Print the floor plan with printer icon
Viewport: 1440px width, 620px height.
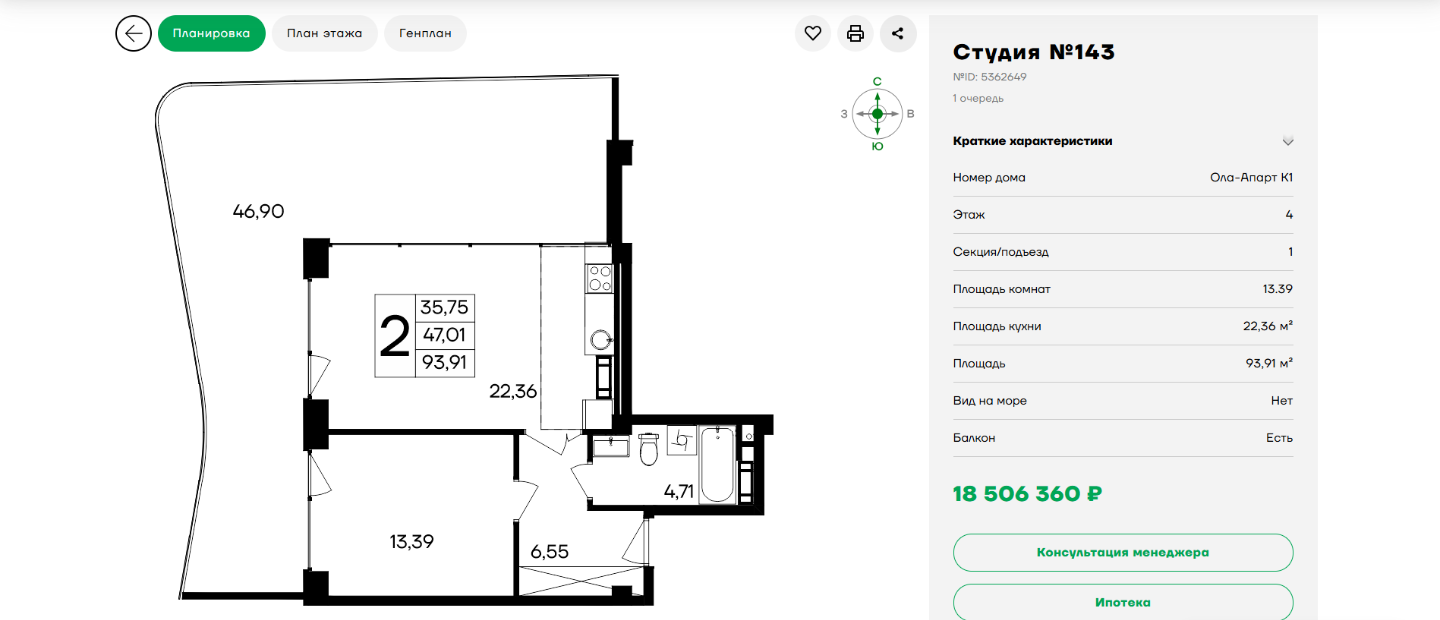[855, 33]
